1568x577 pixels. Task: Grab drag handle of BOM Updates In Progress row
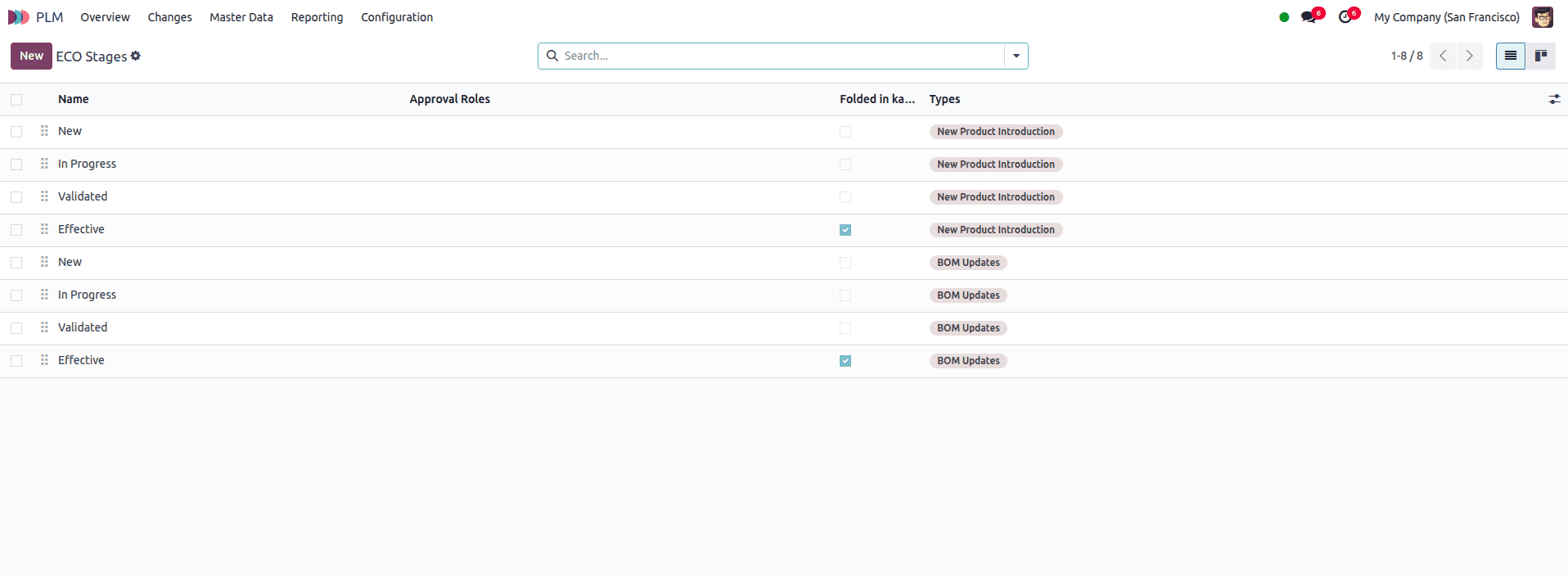[x=44, y=295]
